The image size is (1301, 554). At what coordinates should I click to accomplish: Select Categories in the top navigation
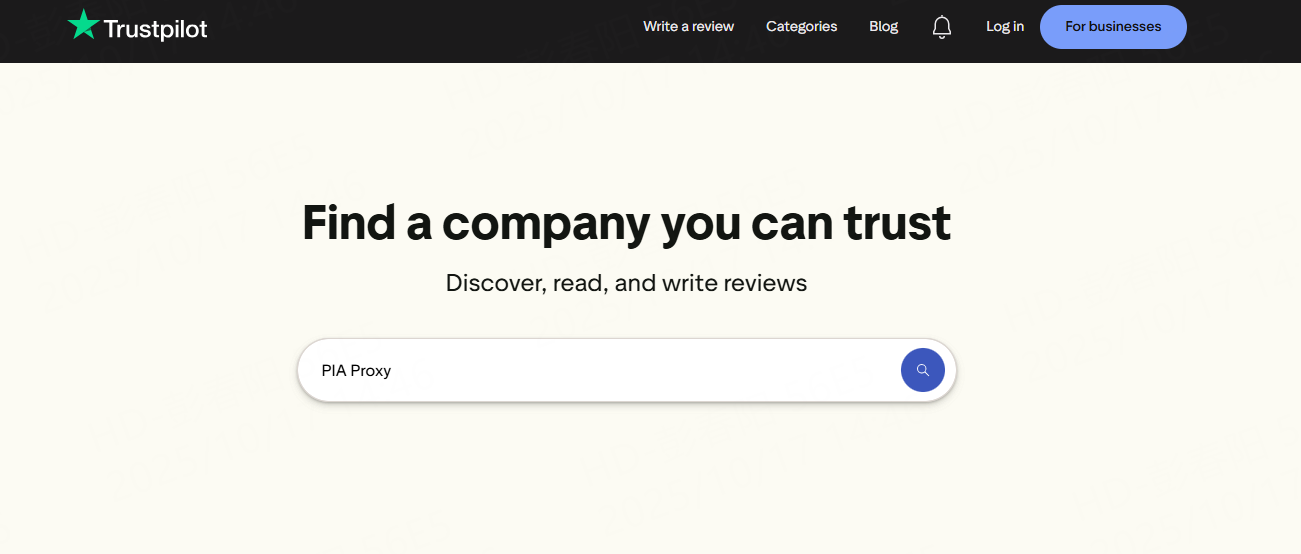tap(801, 27)
